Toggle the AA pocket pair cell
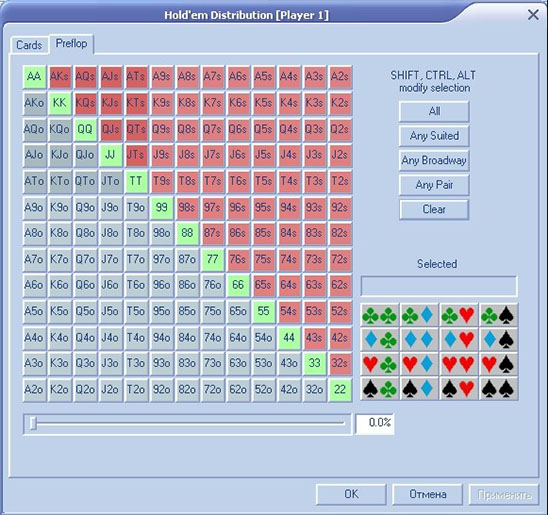Image resolution: width=548 pixels, height=515 pixels. (34, 76)
